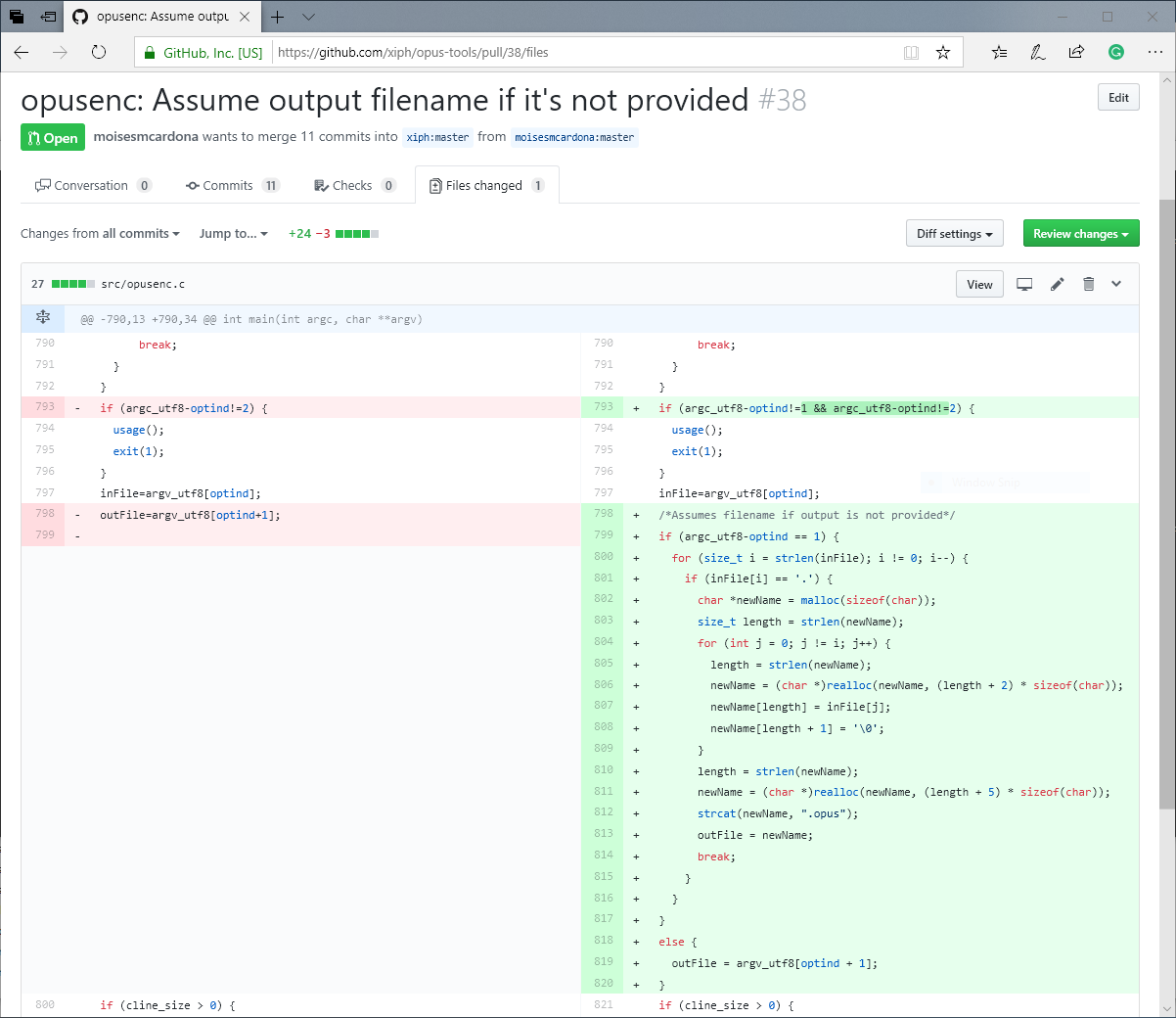Go back to the previous browser page
Image resolution: width=1176 pixels, height=1018 pixels.
[x=22, y=52]
